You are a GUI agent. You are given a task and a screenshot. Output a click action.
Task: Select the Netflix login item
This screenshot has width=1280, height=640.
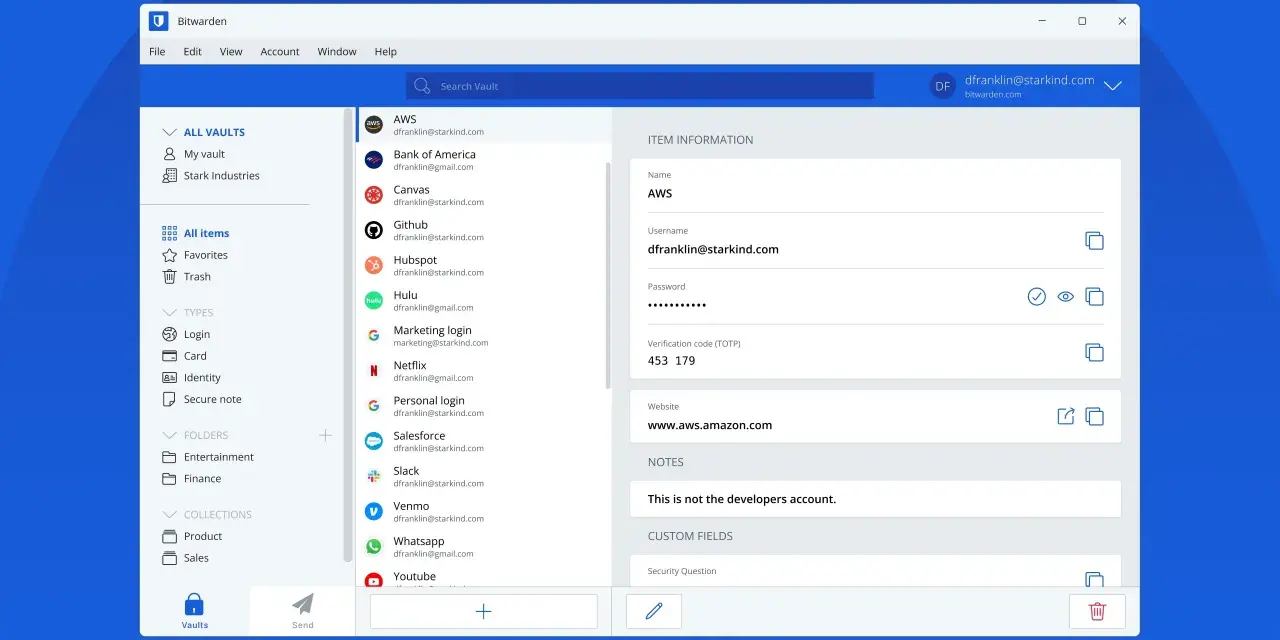483,370
